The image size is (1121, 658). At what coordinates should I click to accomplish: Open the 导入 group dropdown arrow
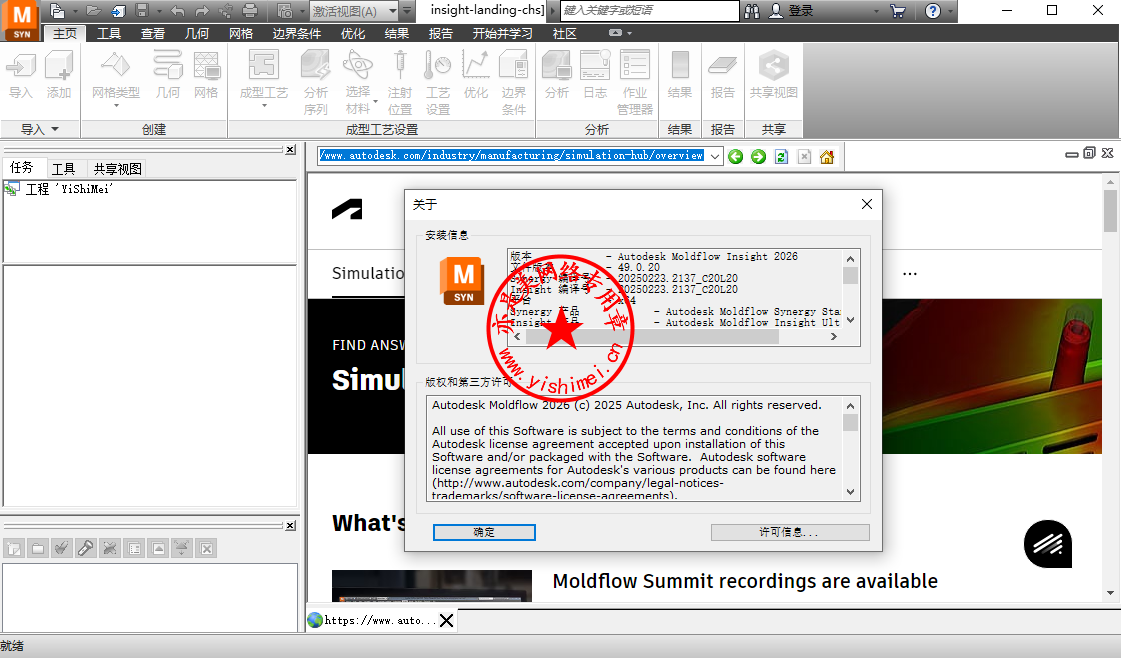pos(55,129)
